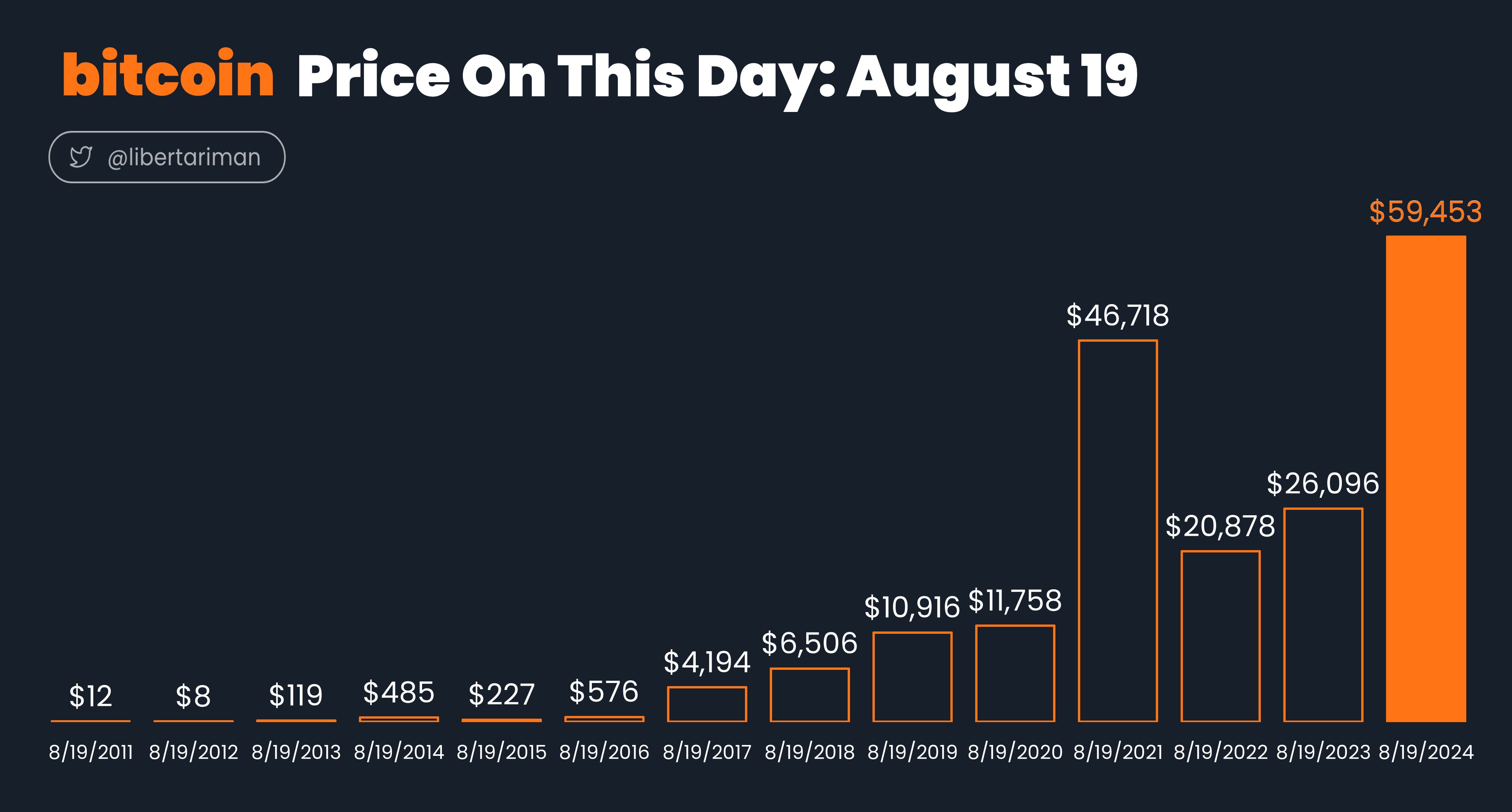Click the $26,096 price label

coord(1323,483)
